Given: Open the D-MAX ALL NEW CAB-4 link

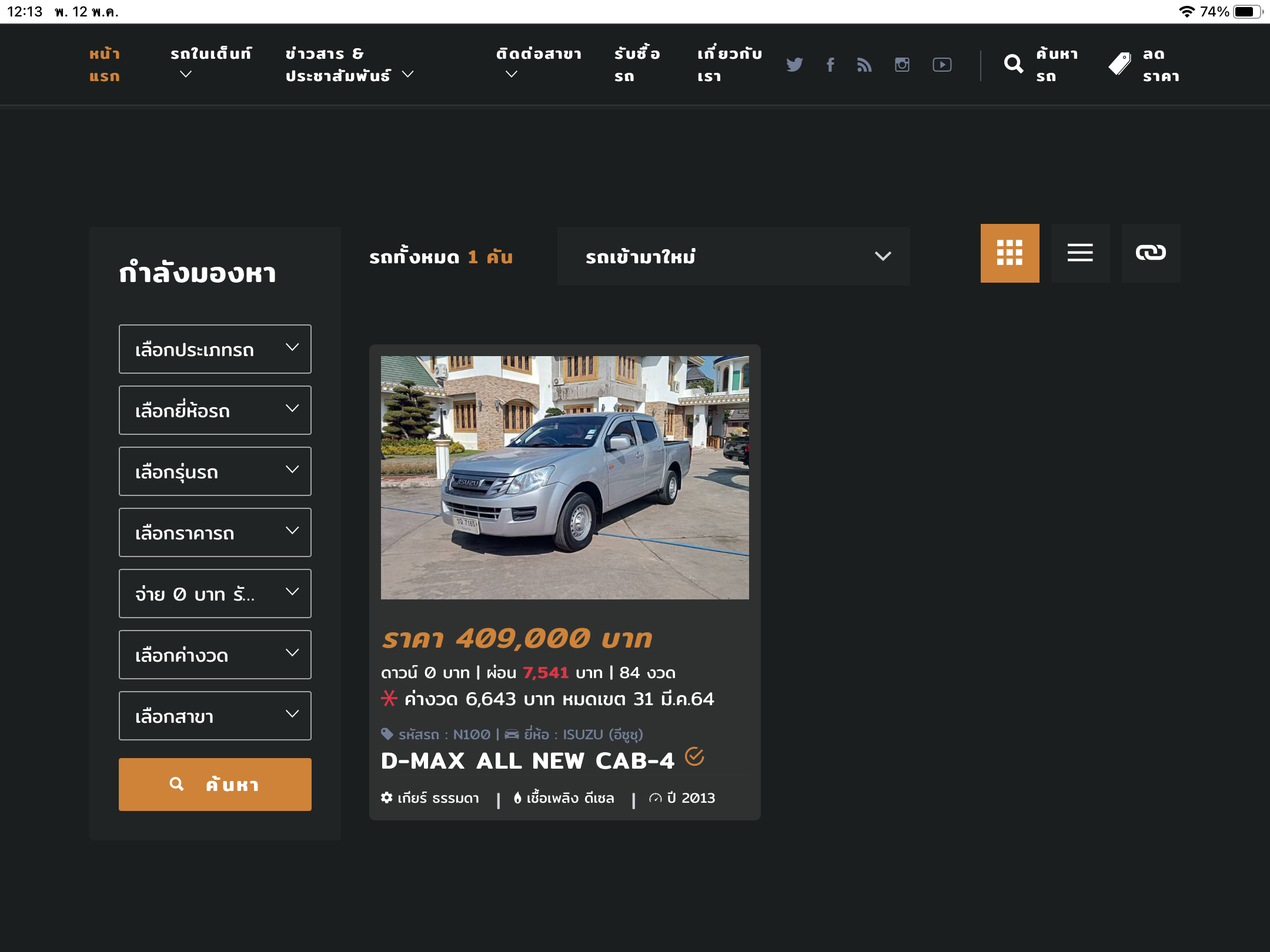Looking at the screenshot, I should pyautogui.click(x=527, y=761).
